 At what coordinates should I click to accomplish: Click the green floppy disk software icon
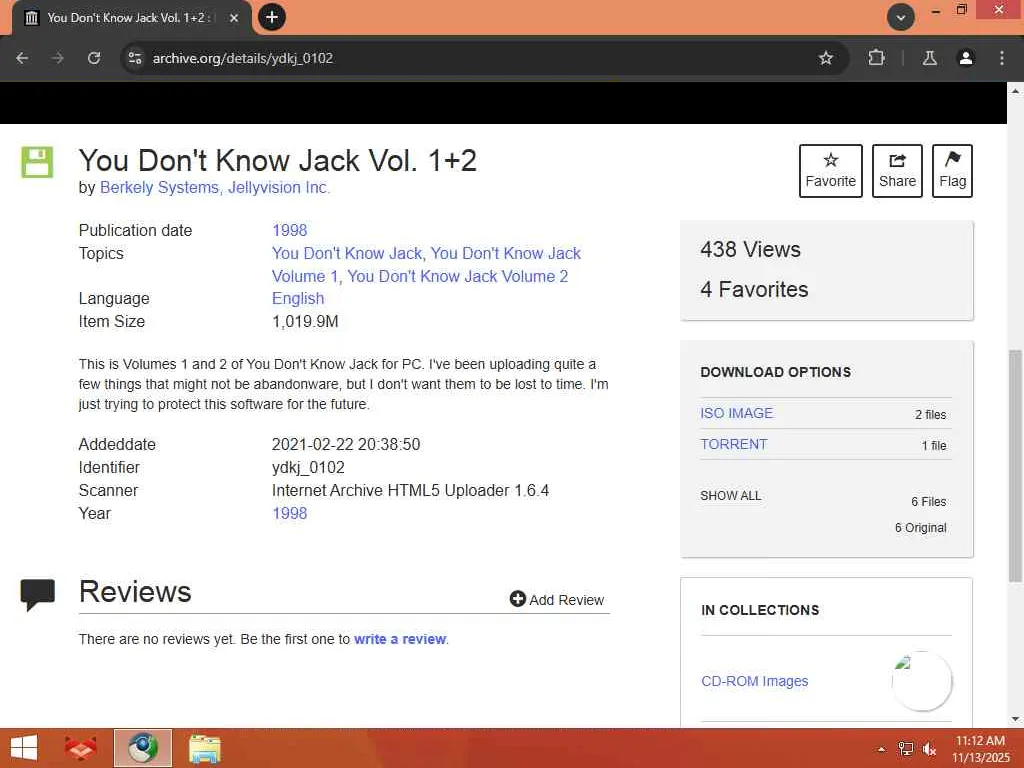37,162
